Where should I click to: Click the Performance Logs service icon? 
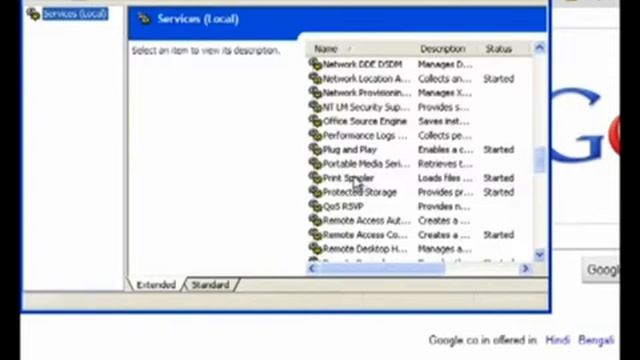click(x=315, y=135)
